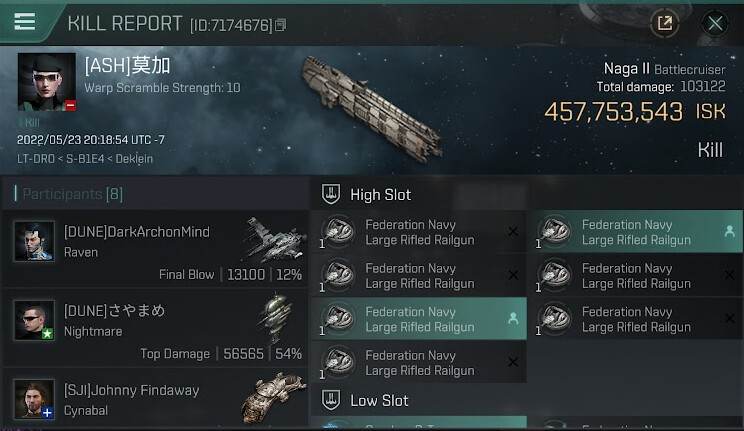Open the S-B1E4 constellation link
Screen dimensions: 744x431
click(x=84, y=159)
